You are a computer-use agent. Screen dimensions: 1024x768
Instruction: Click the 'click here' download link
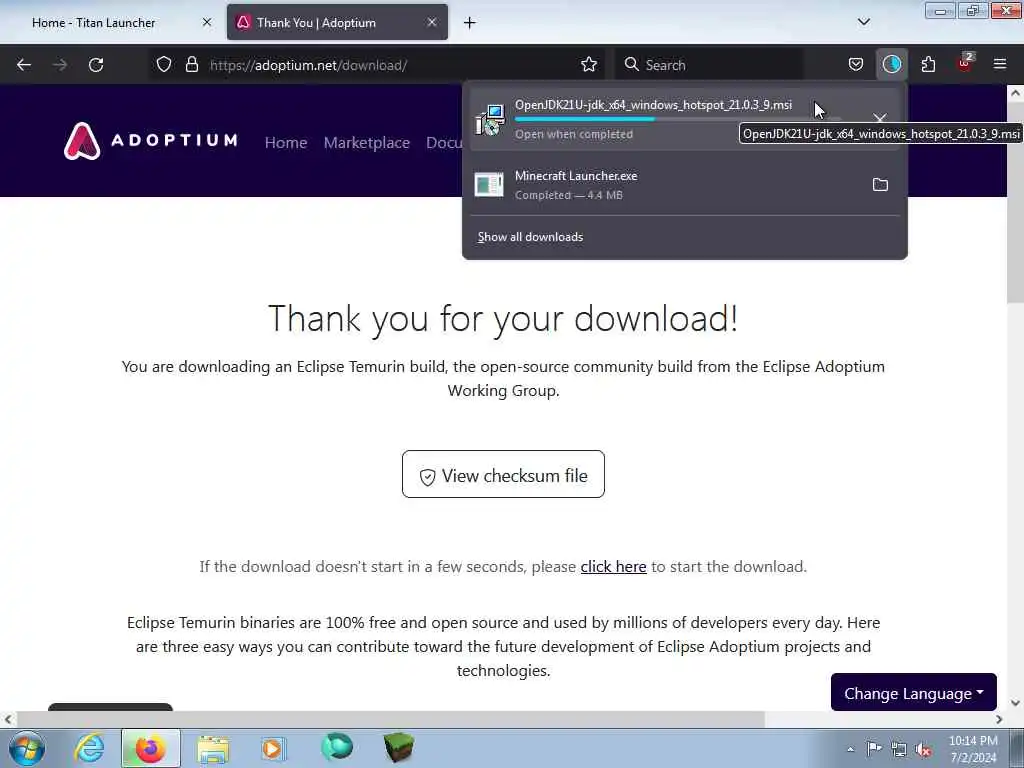[x=613, y=566]
